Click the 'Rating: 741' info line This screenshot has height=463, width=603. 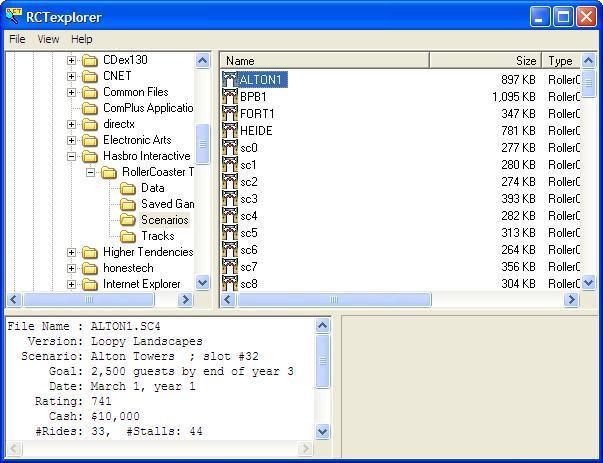73,401
